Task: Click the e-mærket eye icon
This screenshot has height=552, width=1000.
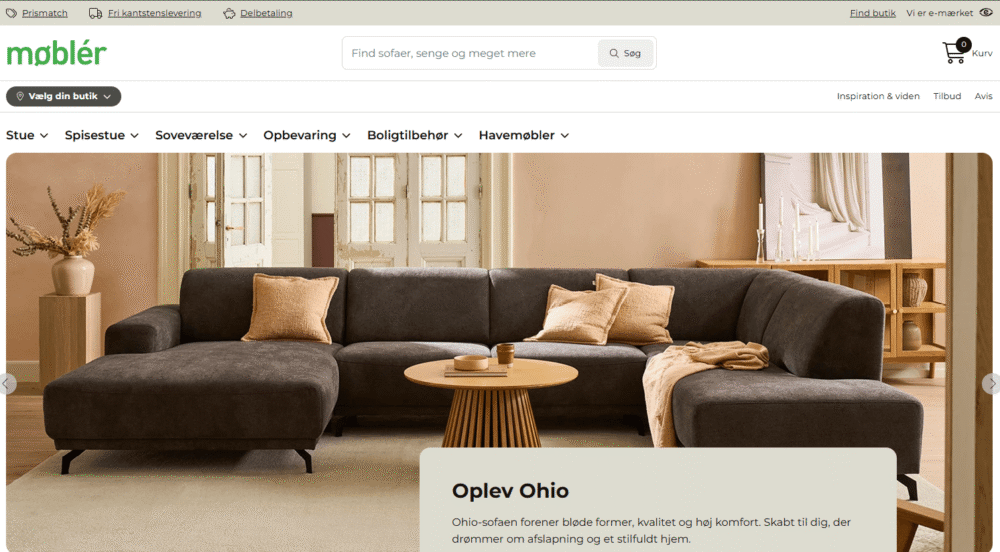Action: point(985,12)
